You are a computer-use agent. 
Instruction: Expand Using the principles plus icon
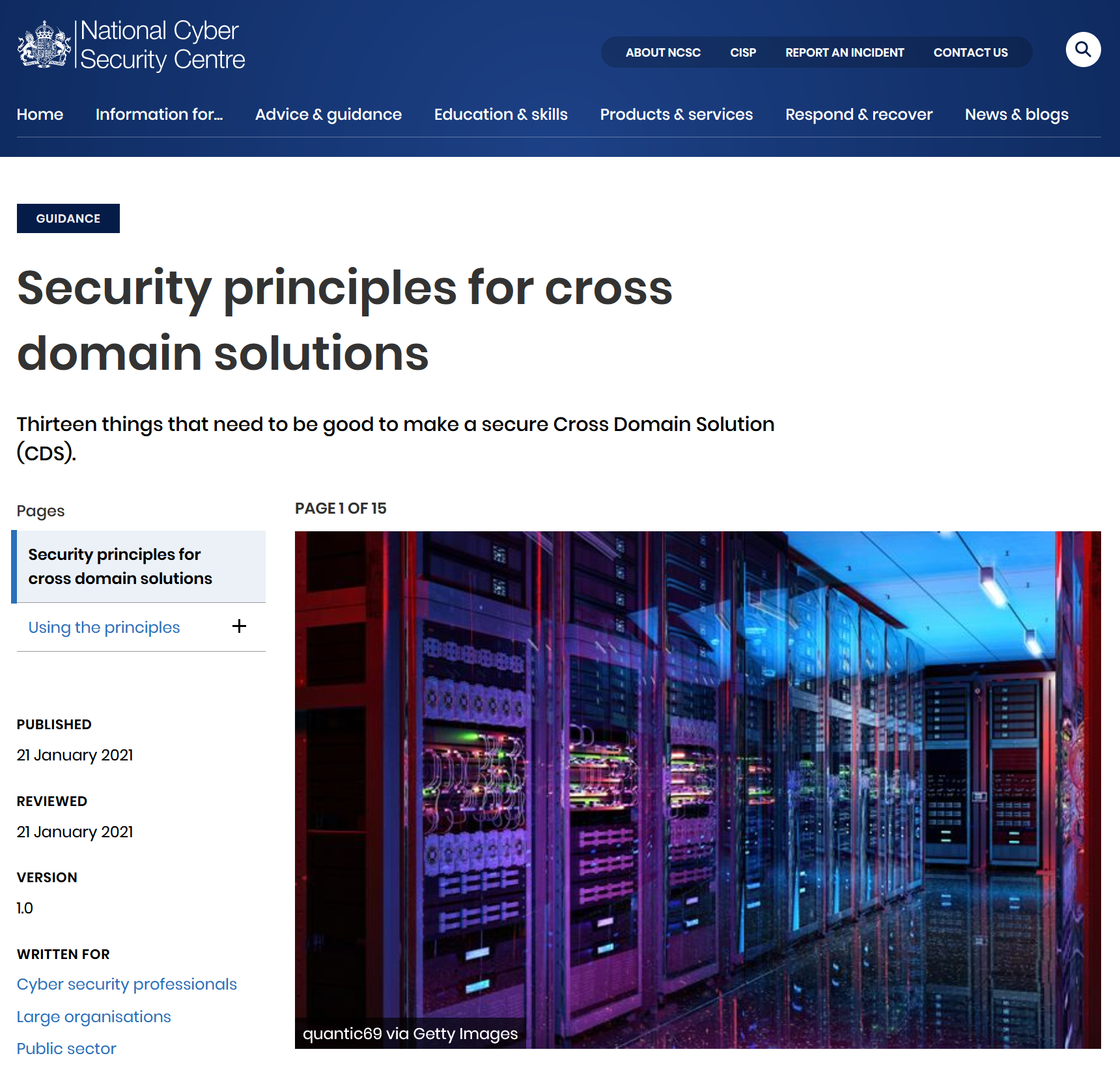(239, 626)
